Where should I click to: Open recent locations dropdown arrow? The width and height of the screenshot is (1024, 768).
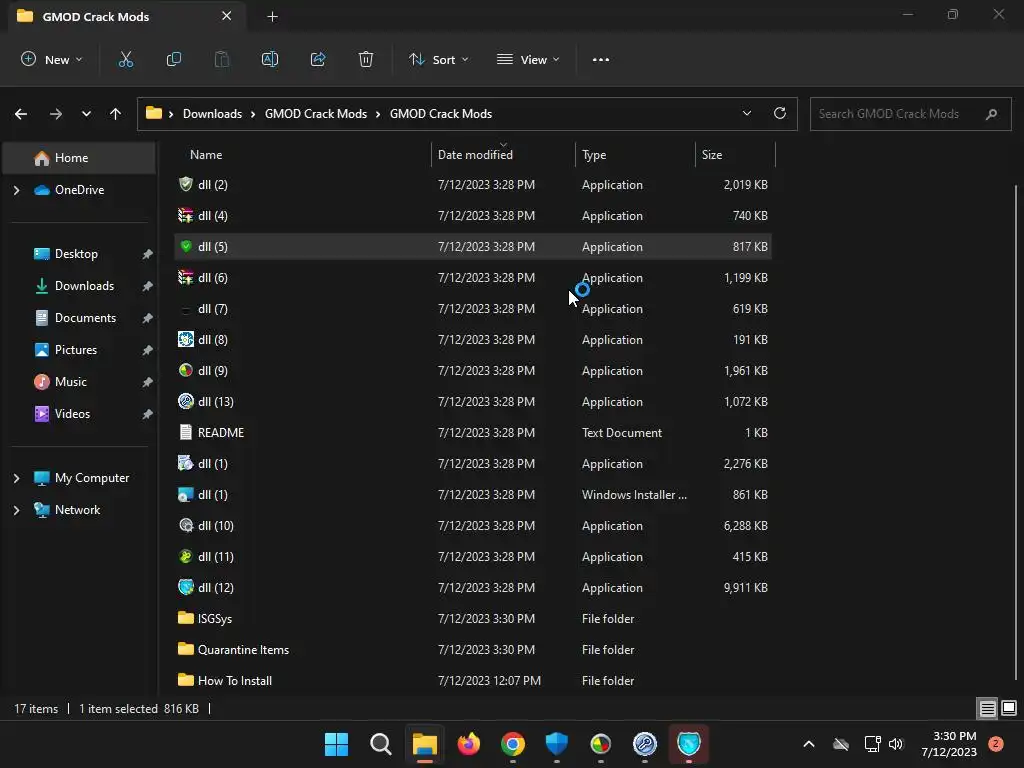(86, 114)
